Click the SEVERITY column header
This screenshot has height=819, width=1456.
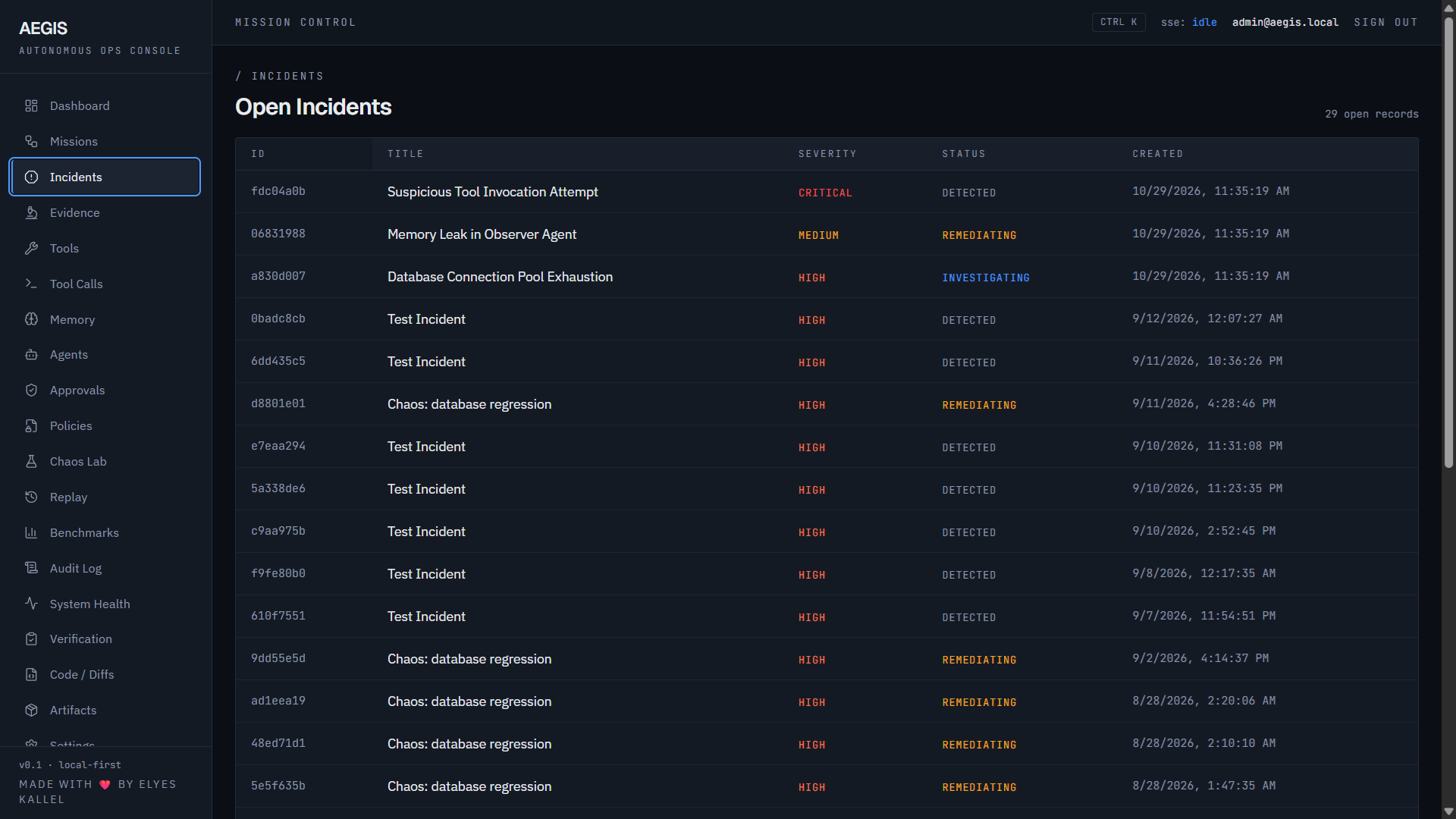coord(827,154)
